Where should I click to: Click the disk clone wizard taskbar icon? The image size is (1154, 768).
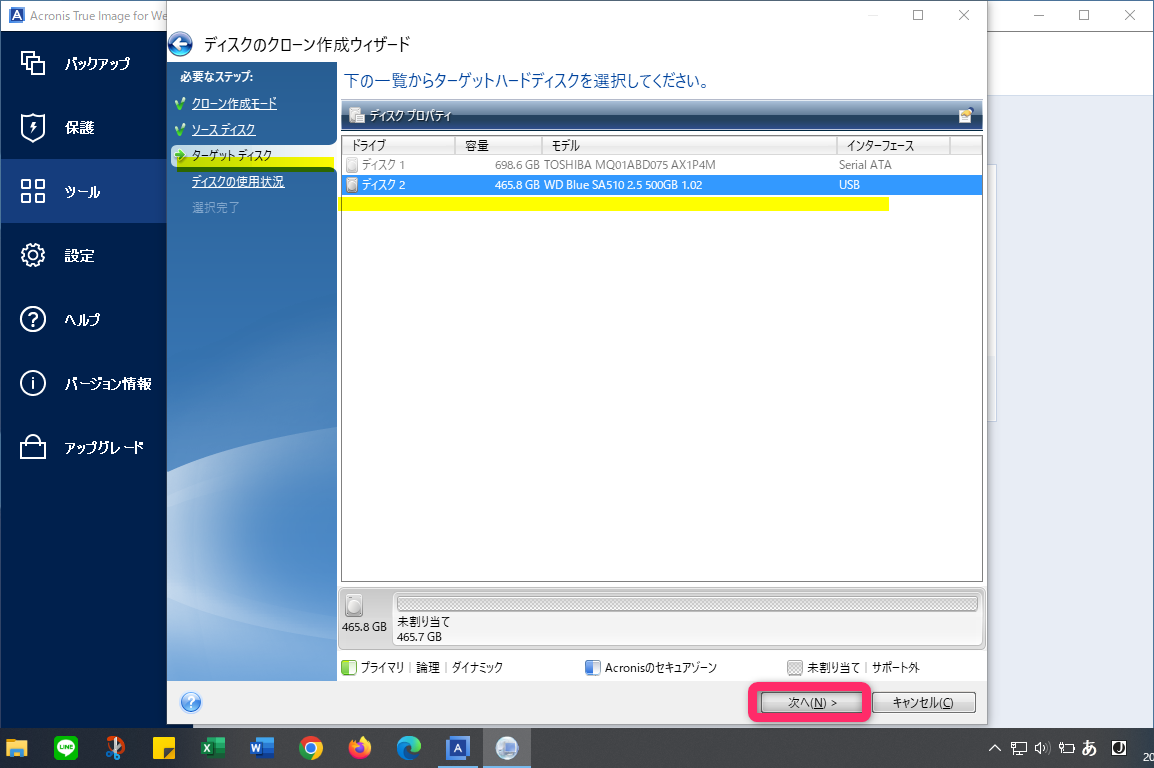[x=506, y=748]
